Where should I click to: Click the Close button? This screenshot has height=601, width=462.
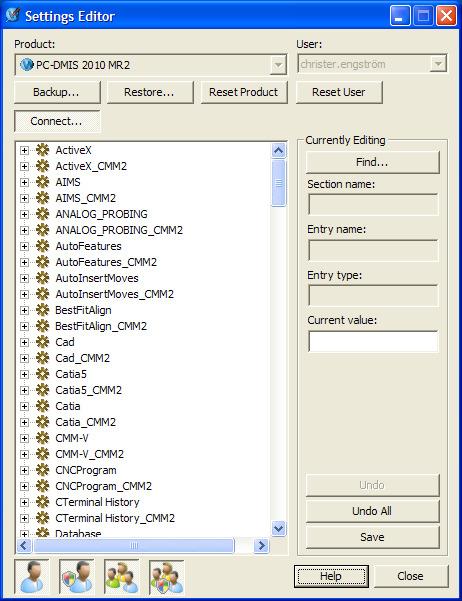click(411, 576)
